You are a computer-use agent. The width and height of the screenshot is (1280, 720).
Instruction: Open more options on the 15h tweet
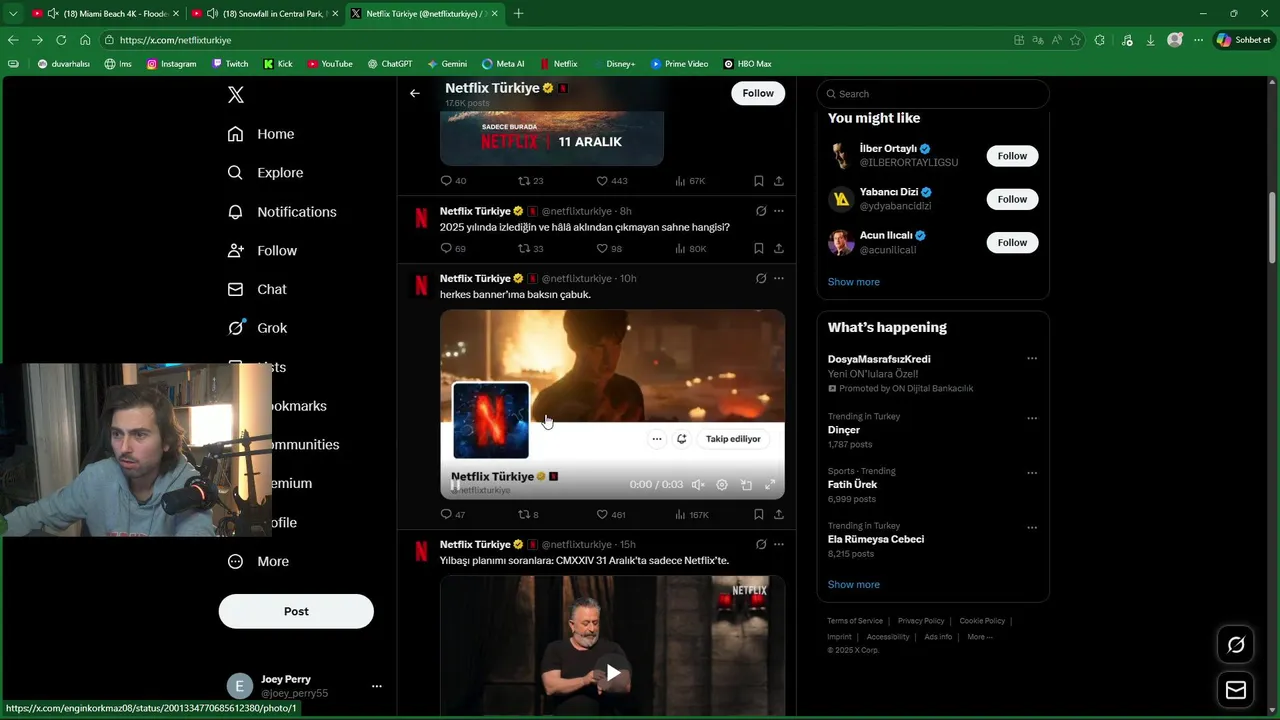click(779, 544)
